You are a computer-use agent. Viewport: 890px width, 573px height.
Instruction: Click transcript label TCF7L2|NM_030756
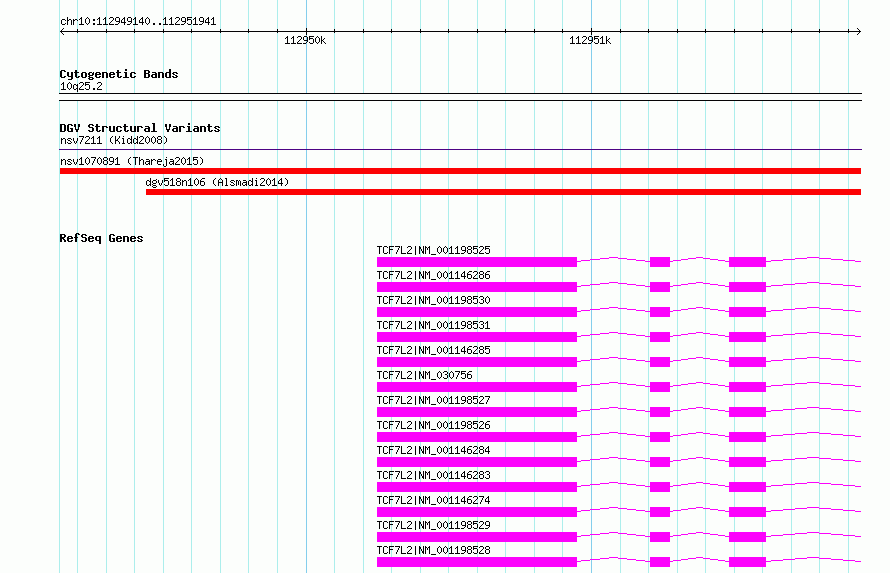click(425, 375)
